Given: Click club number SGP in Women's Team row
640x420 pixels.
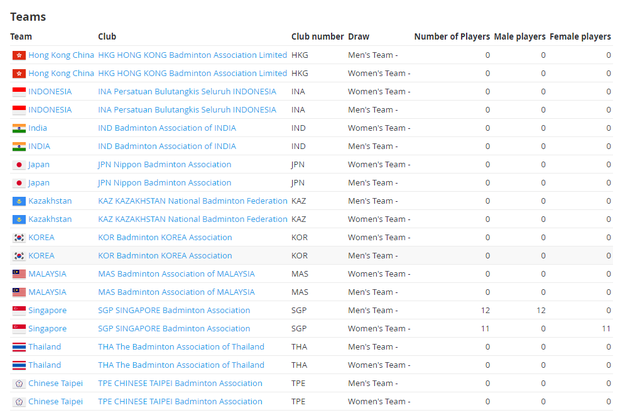Looking at the screenshot, I should [299, 329].
